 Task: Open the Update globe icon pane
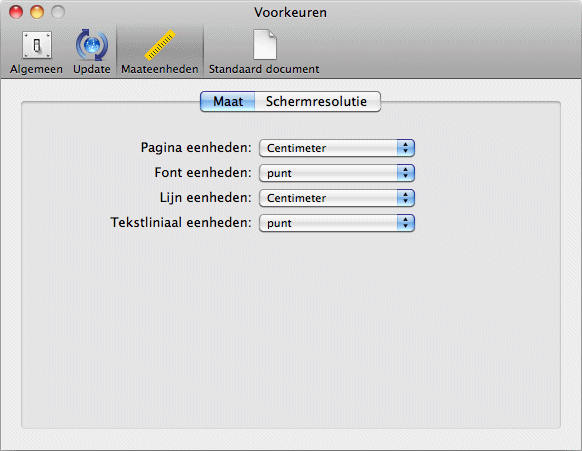92,45
